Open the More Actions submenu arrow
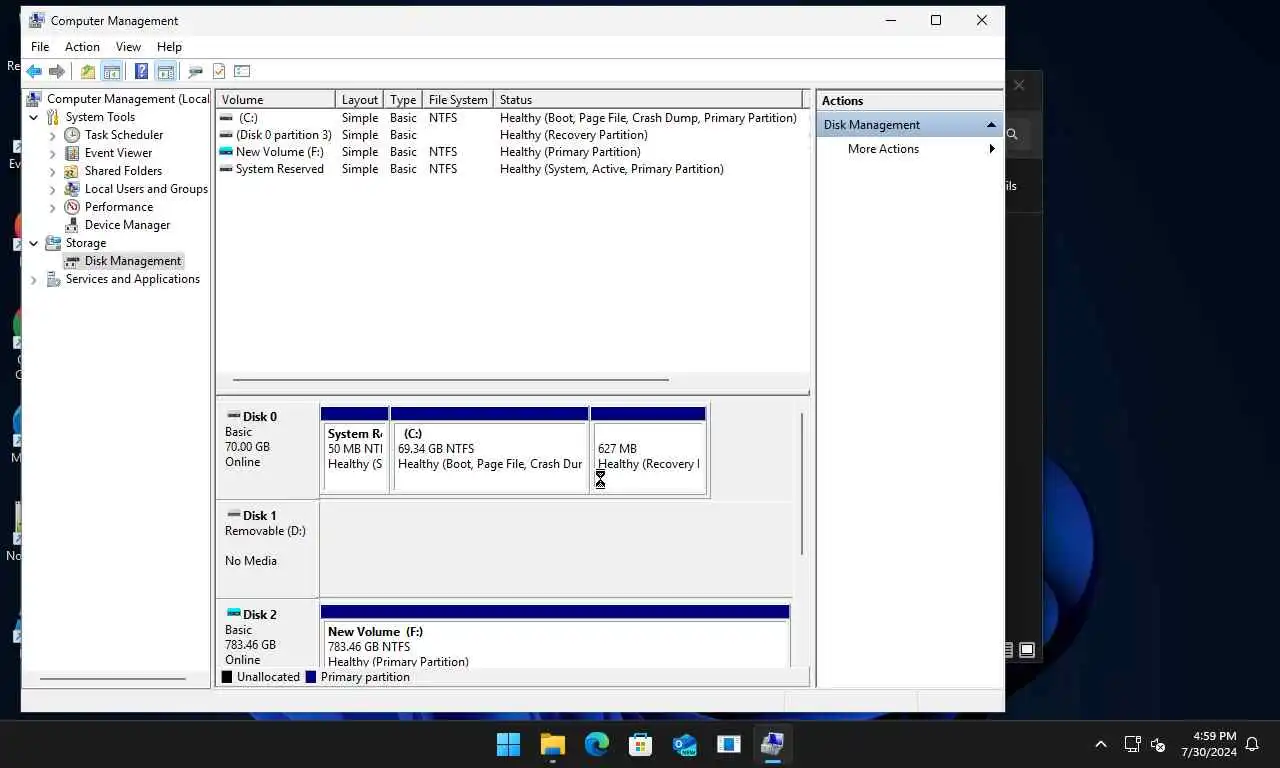 pyautogui.click(x=992, y=149)
